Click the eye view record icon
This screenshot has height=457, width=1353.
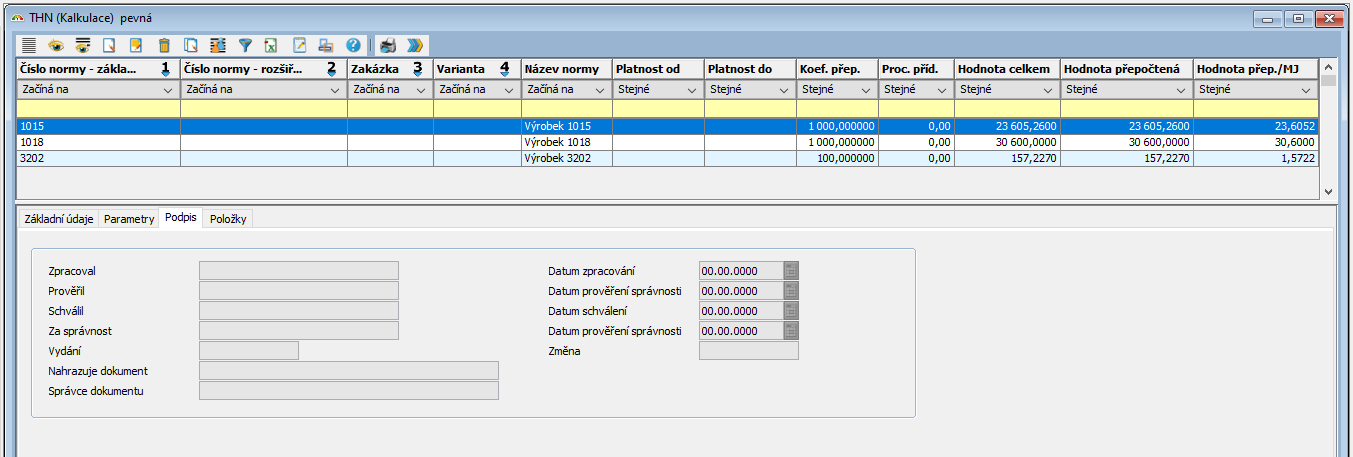pos(56,45)
